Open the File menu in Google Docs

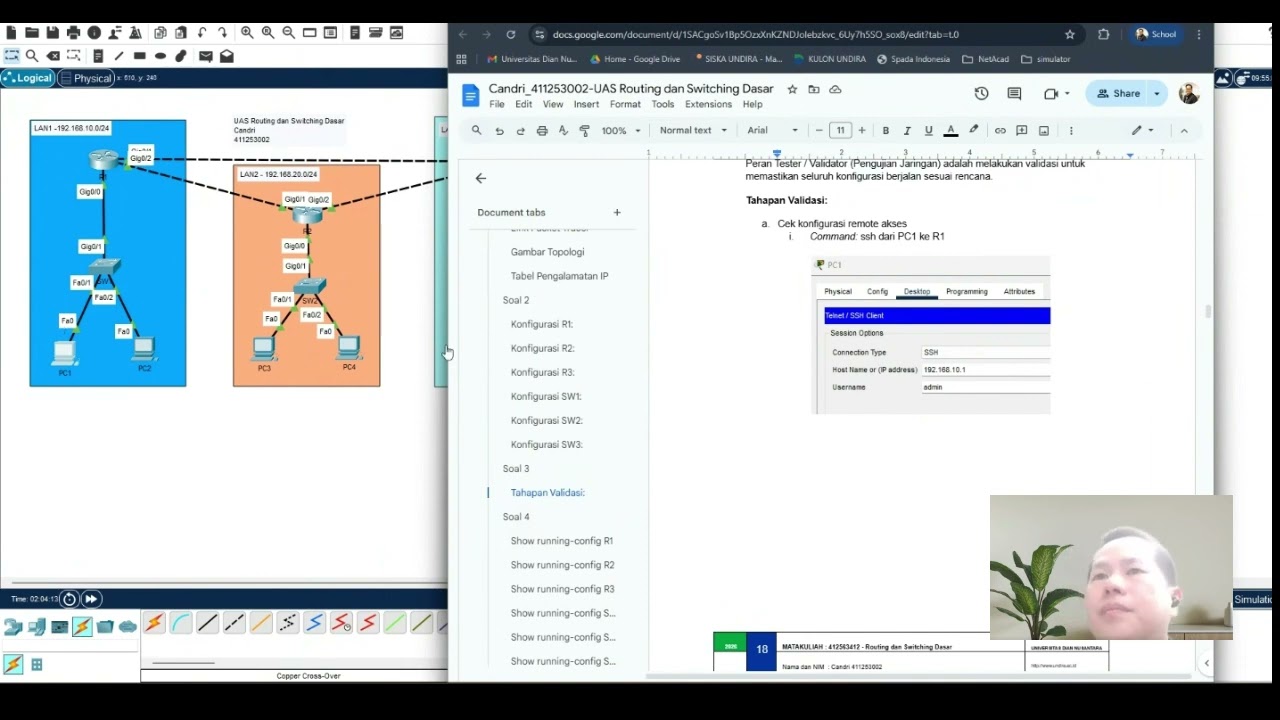[x=497, y=104]
